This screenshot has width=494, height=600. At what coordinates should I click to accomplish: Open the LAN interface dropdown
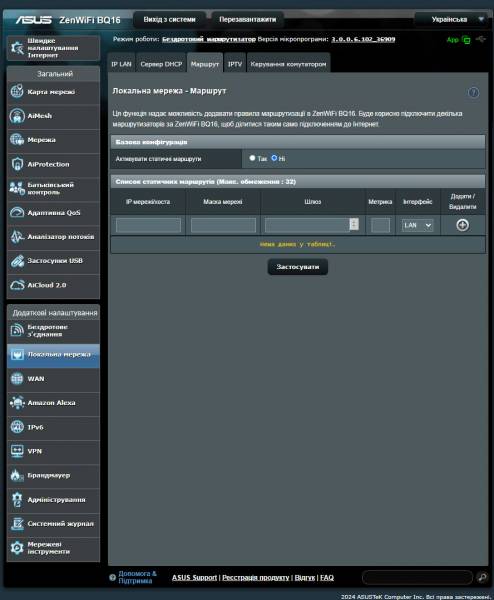(x=417, y=225)
